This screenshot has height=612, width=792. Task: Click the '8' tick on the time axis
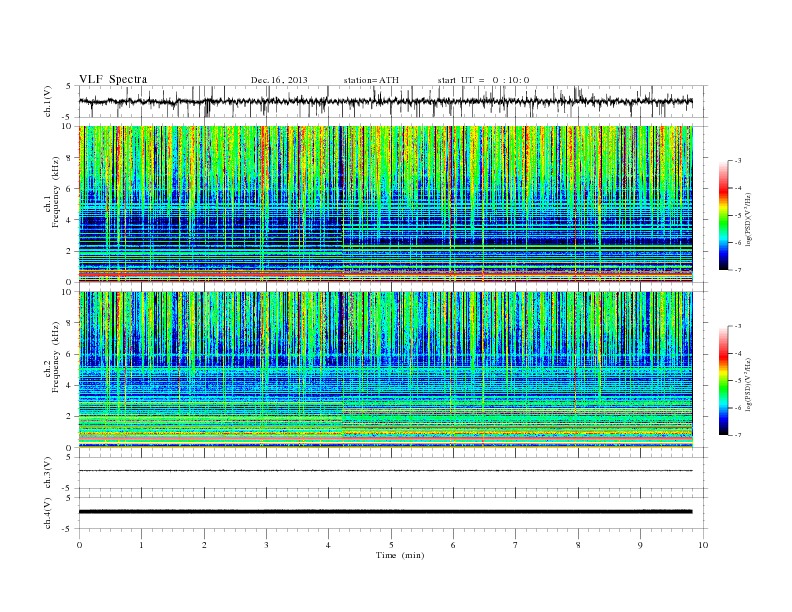(578, 545)
